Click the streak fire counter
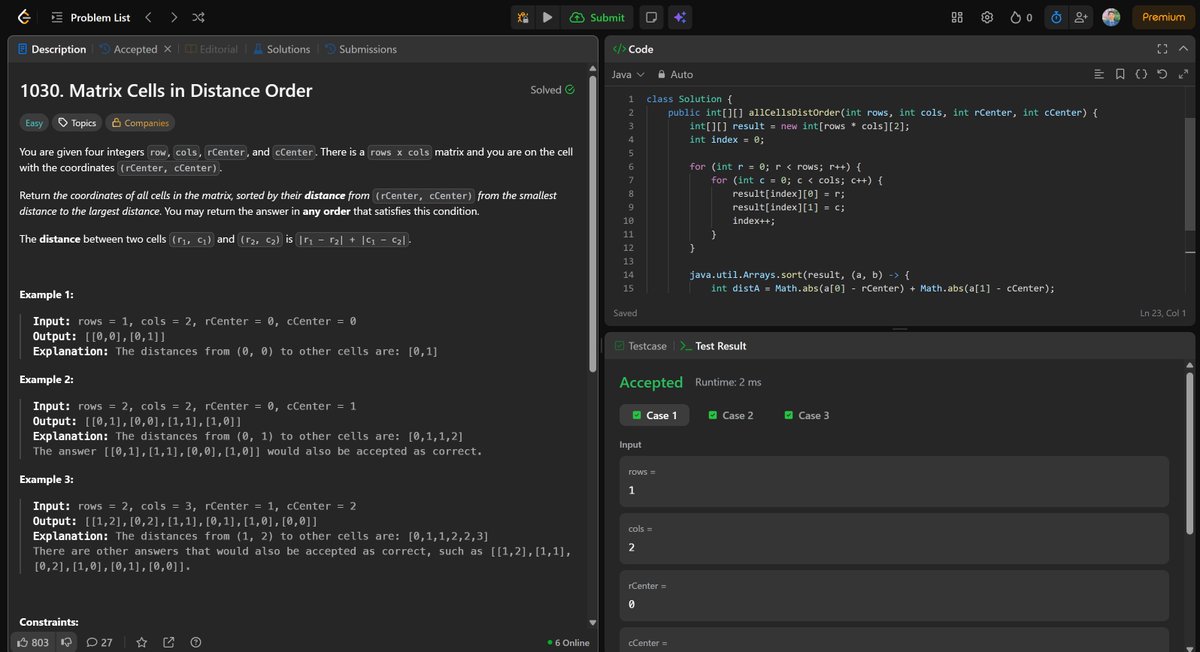This screenshot has width=1200, height=652. coord(1022,17)
